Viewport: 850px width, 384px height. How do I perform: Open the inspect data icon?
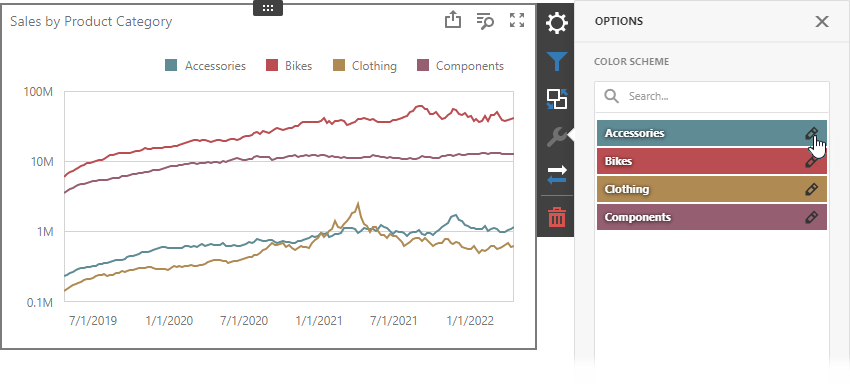click(485, 21)
